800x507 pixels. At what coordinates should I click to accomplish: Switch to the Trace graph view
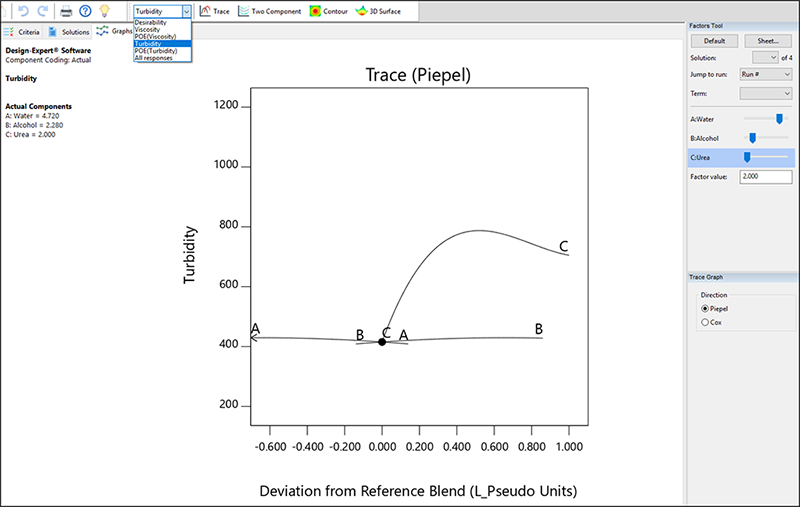coord(214,11)
